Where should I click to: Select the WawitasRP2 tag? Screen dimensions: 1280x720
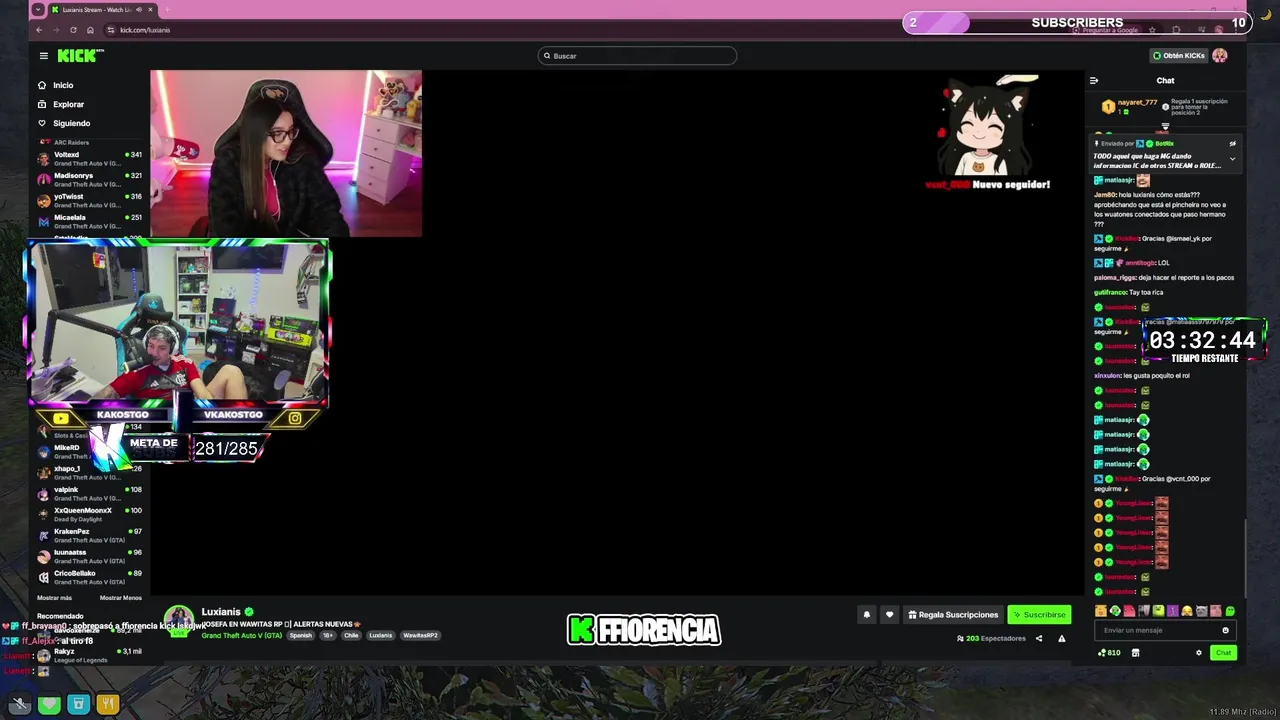click(x=420, y=635)
